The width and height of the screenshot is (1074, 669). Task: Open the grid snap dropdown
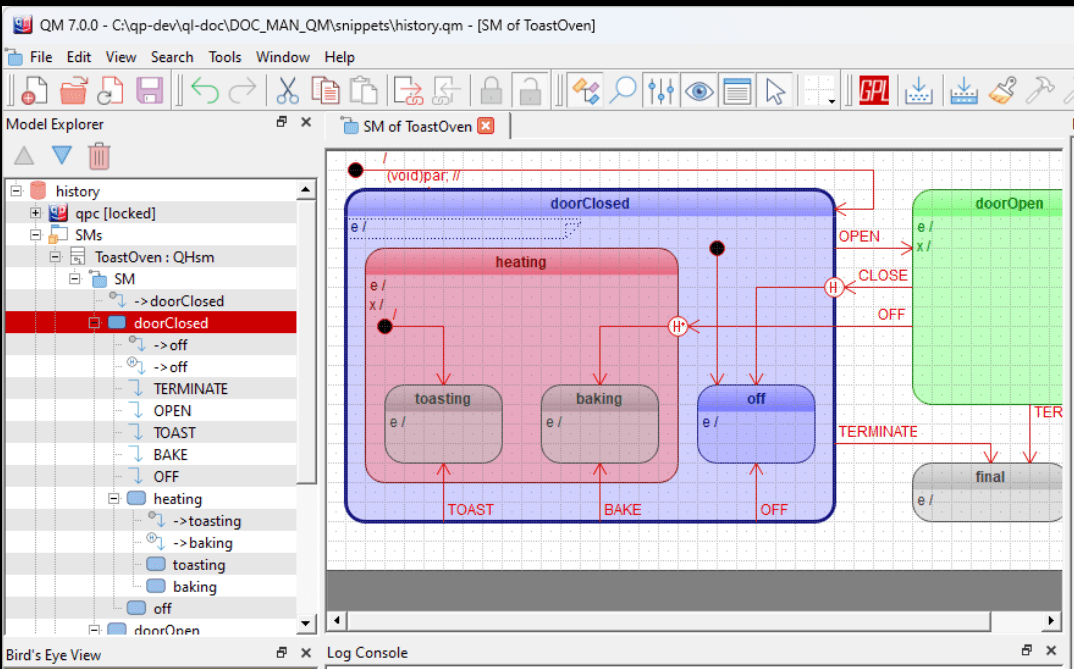coord(832,101)
